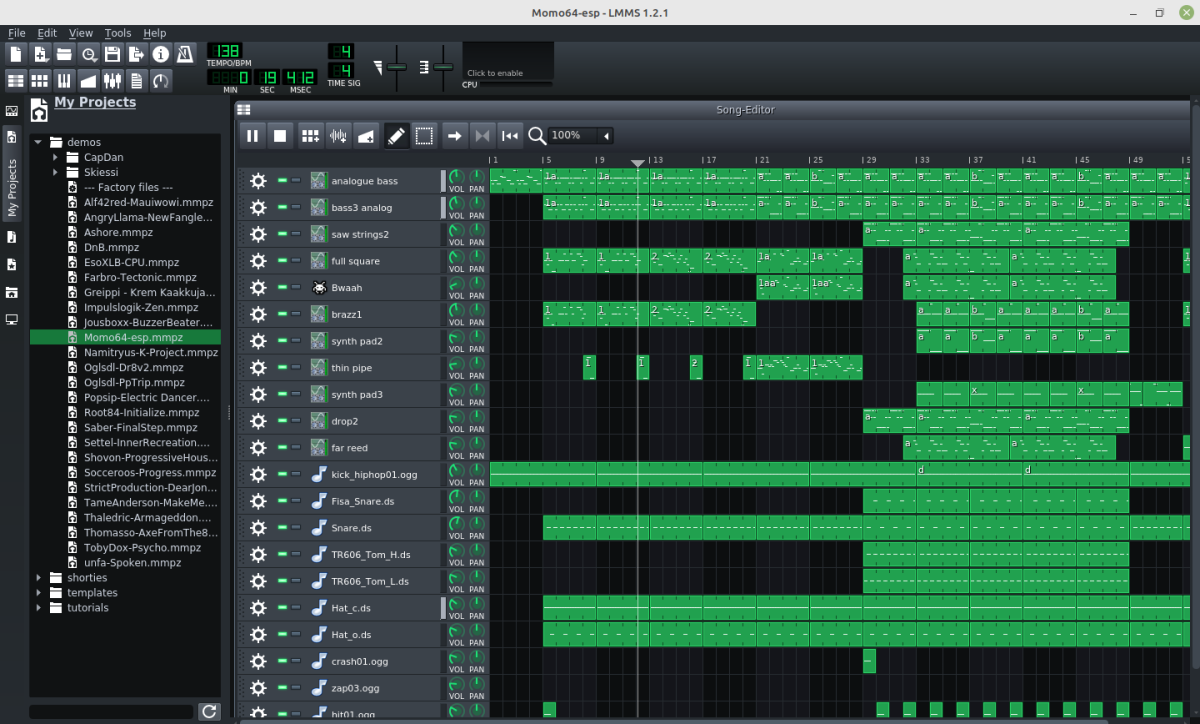Toggle auto-scrolling arrow button
This screenshot has width=1200, height=724.
(454, 135)
